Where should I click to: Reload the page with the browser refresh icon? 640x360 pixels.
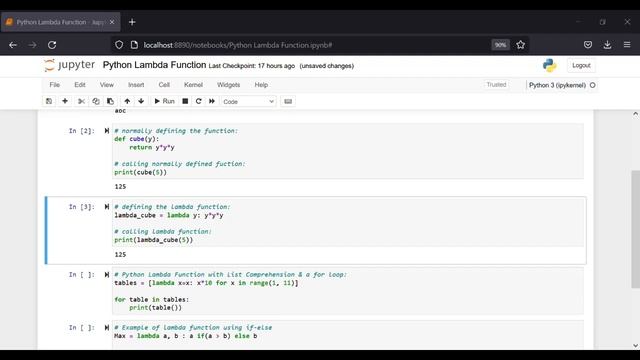pyautogui.click(x=52, y=45)
